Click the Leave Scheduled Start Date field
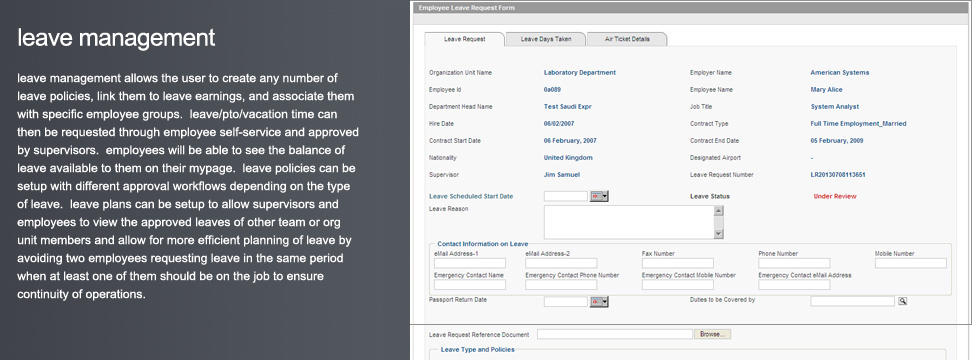Image resolution: width=972 pixels, height=360 pixels. tap(565, 196)
